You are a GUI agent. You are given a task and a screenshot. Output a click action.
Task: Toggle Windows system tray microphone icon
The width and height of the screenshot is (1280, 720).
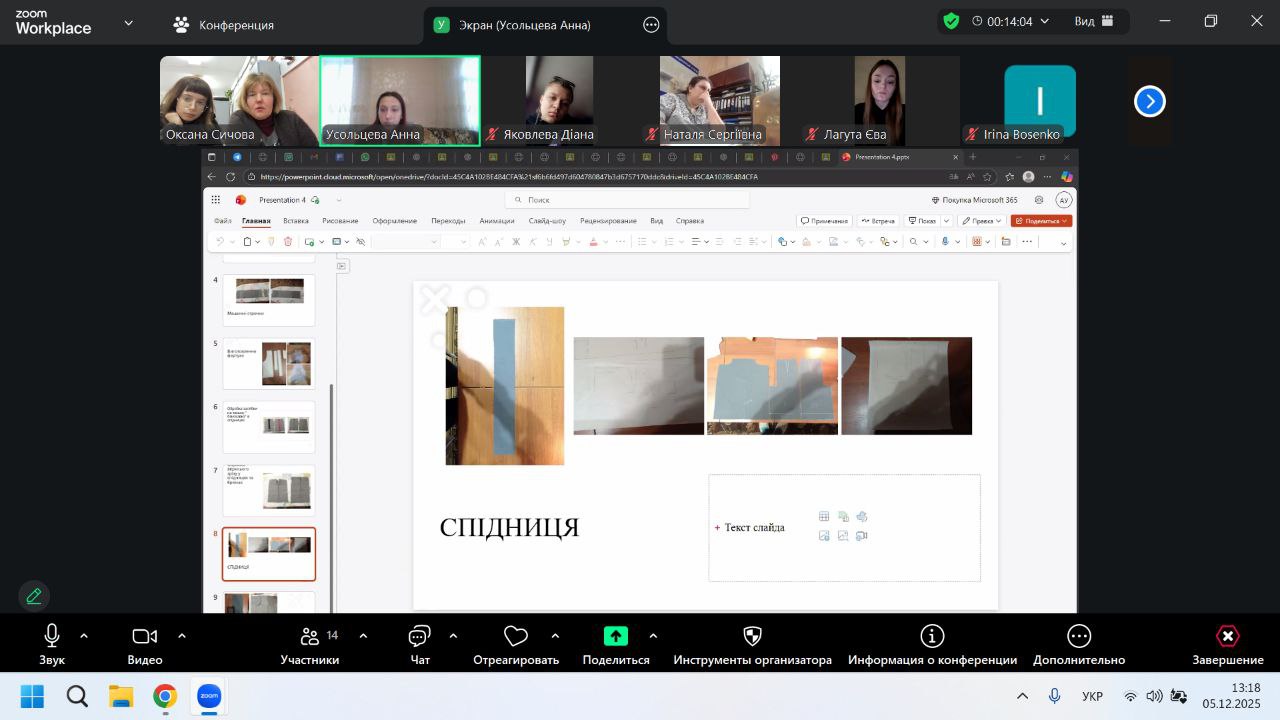click(1054, 696)
